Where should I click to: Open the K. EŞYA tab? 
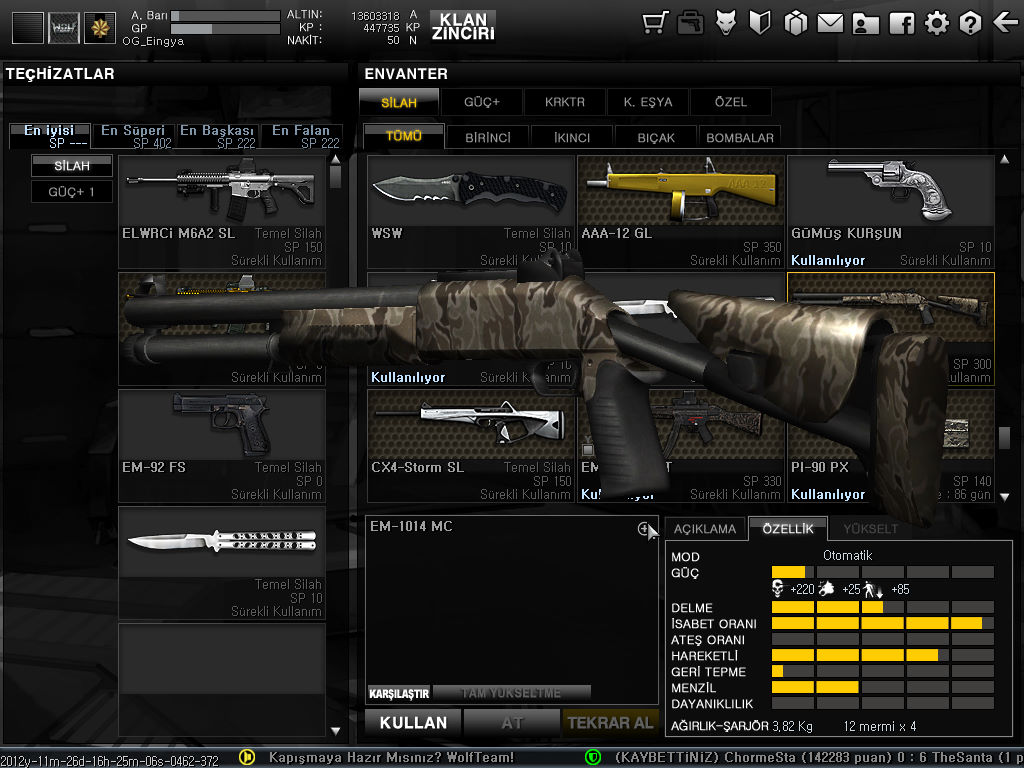[648, 103]
